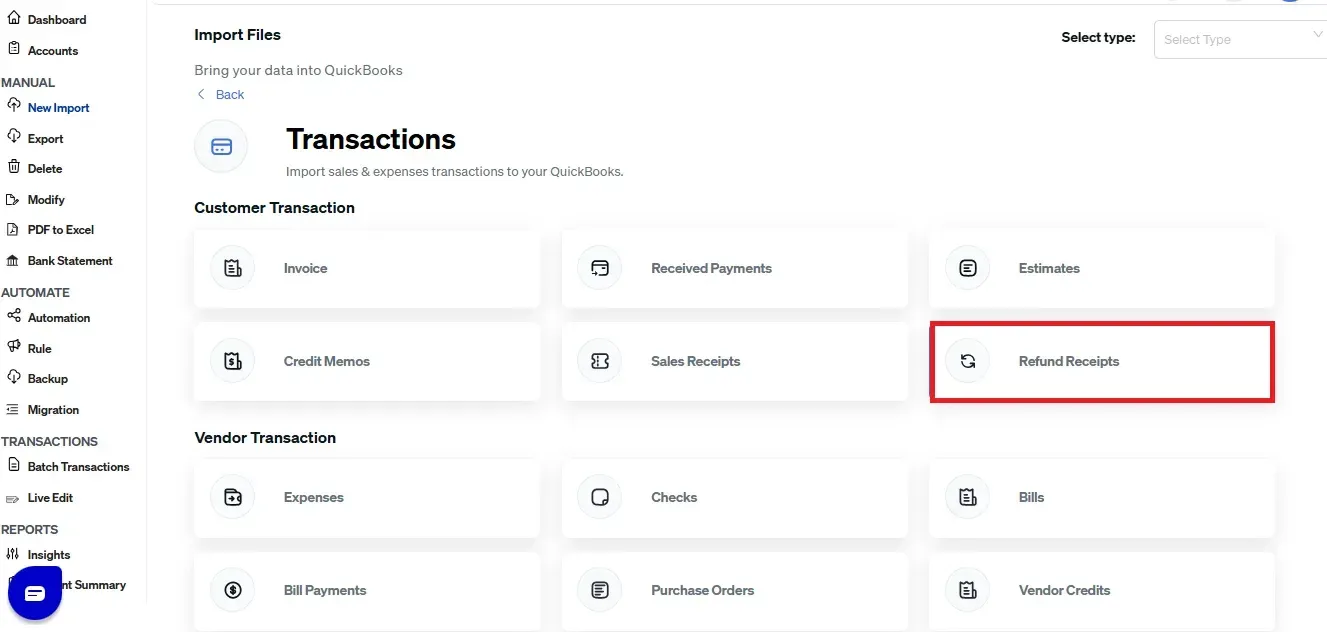Select the Estimates icon

coord(968,268)
